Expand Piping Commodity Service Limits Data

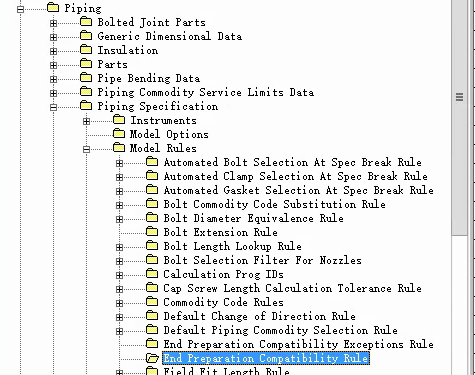point(53,93)
